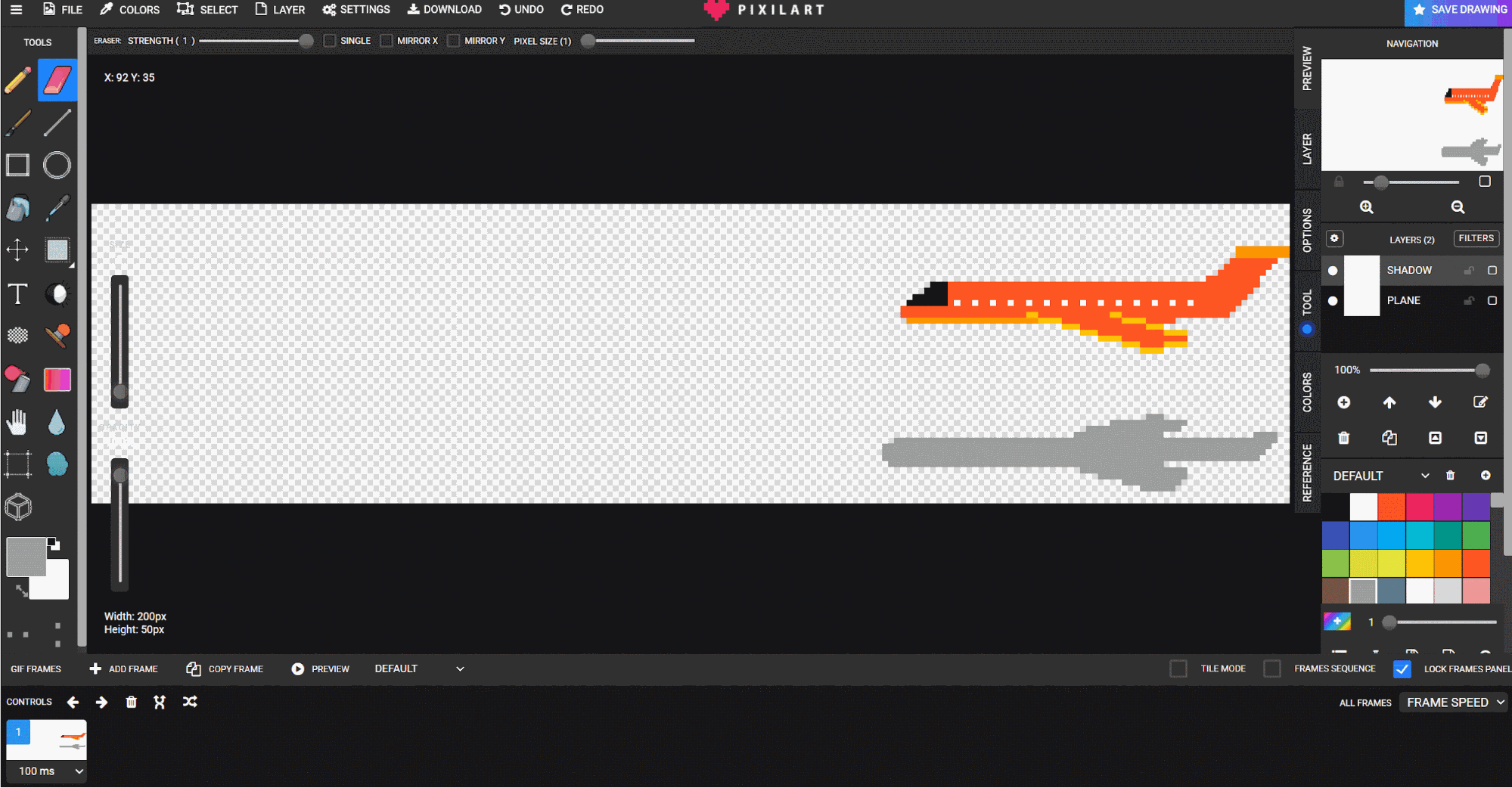Viewport: 1512px width, 788px height.
Task: Select the Move tool
Action: tap(18, 250)
